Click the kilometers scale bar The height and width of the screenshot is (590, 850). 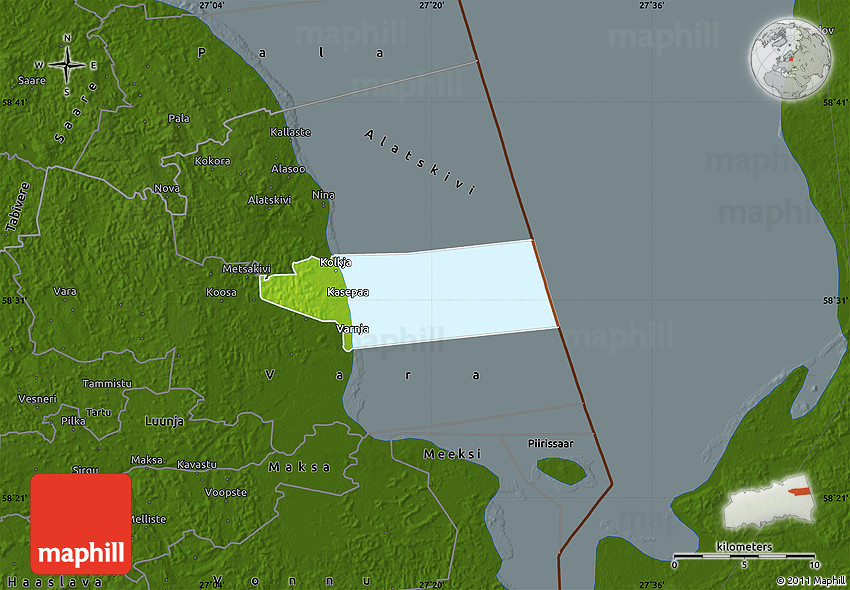(x=744, y=555)
